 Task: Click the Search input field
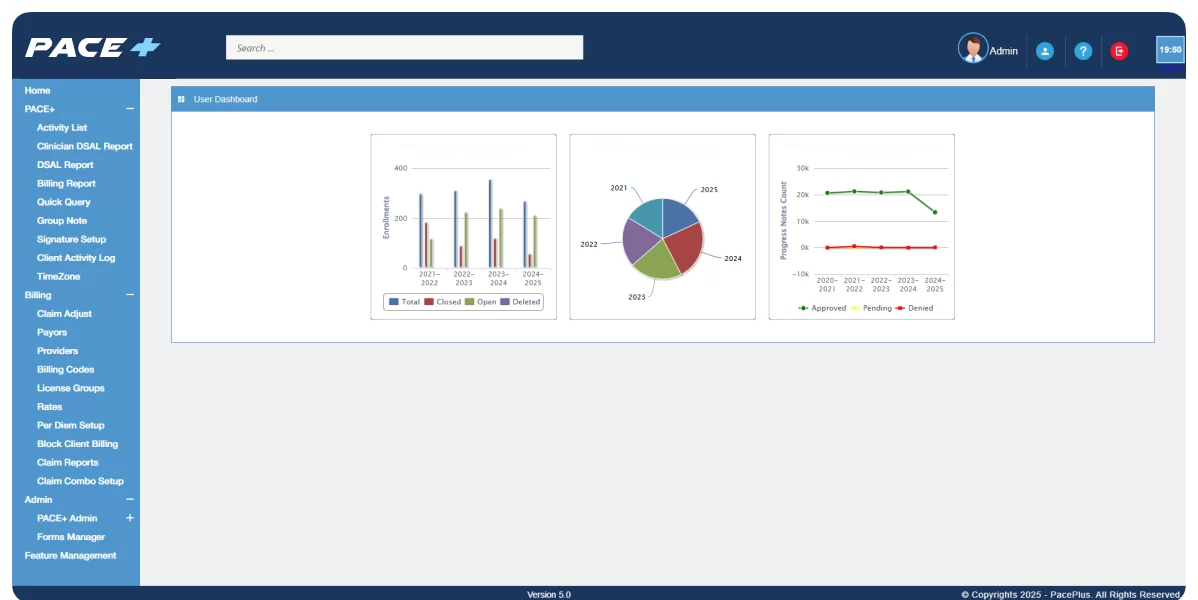click(404, 48)
